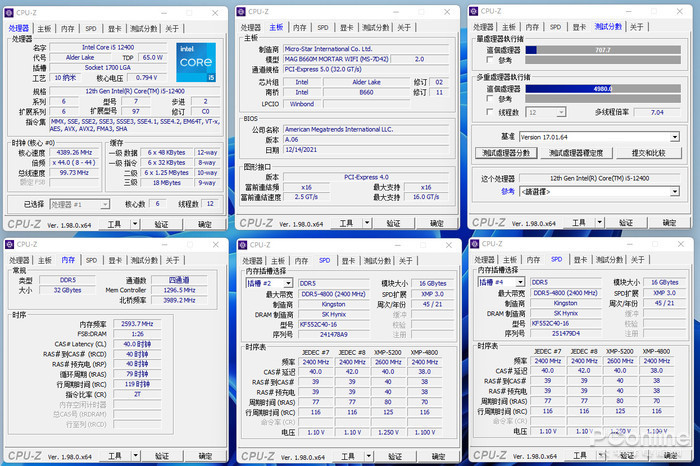Click the core speed value 4389.26 MHz
The image size is (700, 466).
coord(74,152)
